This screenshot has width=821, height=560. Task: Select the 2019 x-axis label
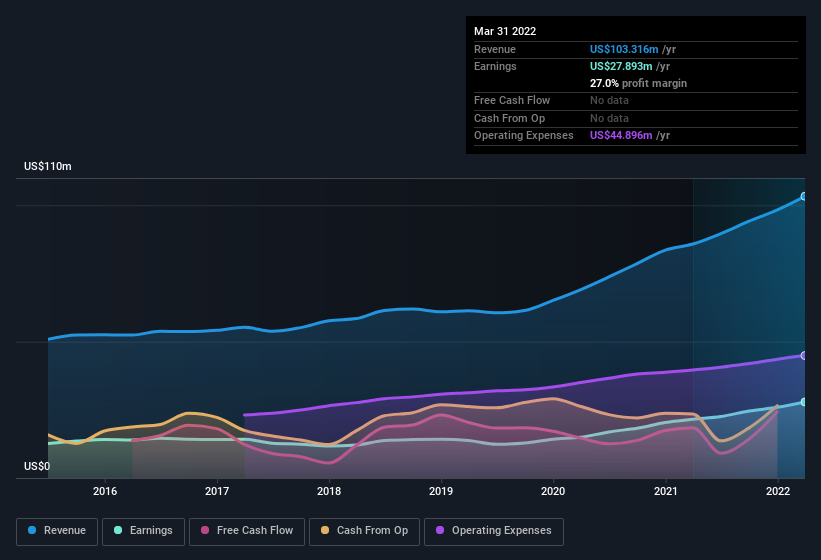(x=441, y=491)
